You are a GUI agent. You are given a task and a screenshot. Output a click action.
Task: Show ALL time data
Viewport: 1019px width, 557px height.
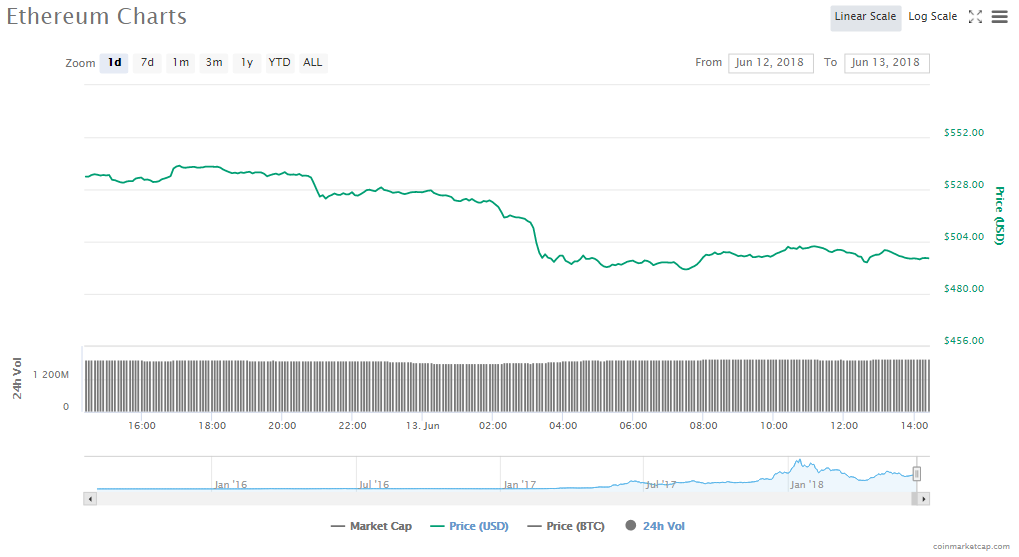(313, 63)
